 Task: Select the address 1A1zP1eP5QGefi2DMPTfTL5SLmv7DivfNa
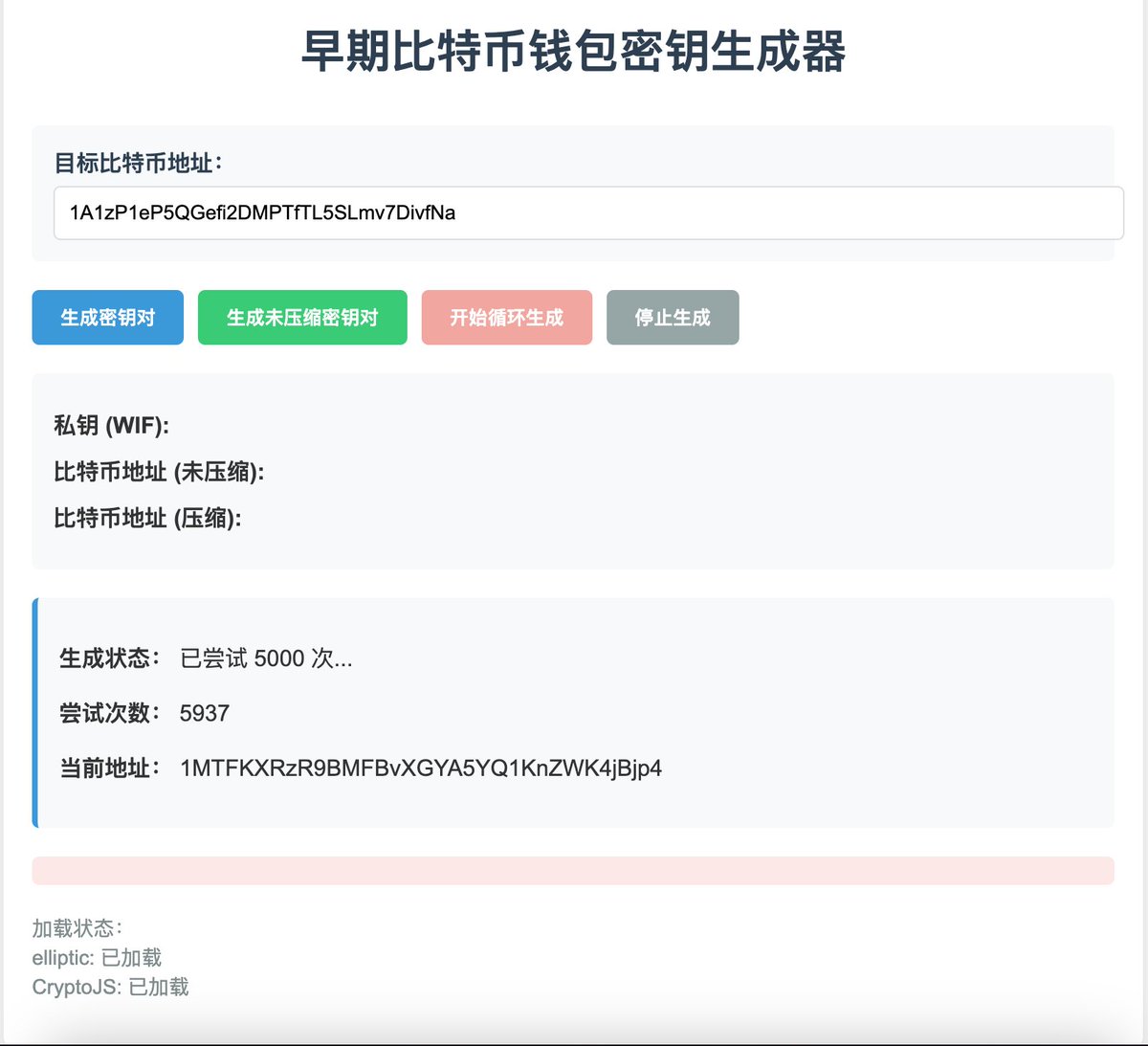[x=260, y=213]
